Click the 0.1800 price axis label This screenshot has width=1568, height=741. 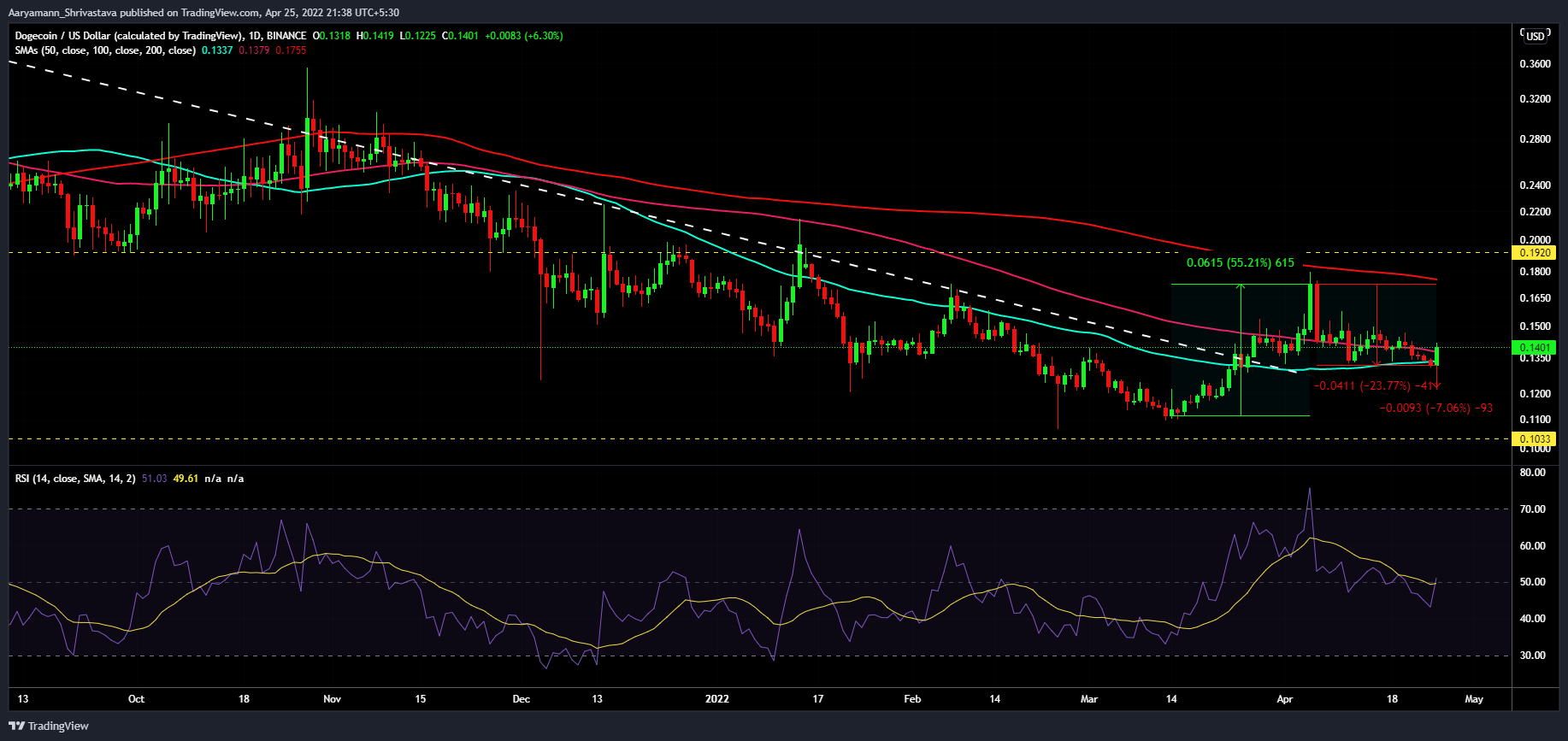pos(1535,272)
